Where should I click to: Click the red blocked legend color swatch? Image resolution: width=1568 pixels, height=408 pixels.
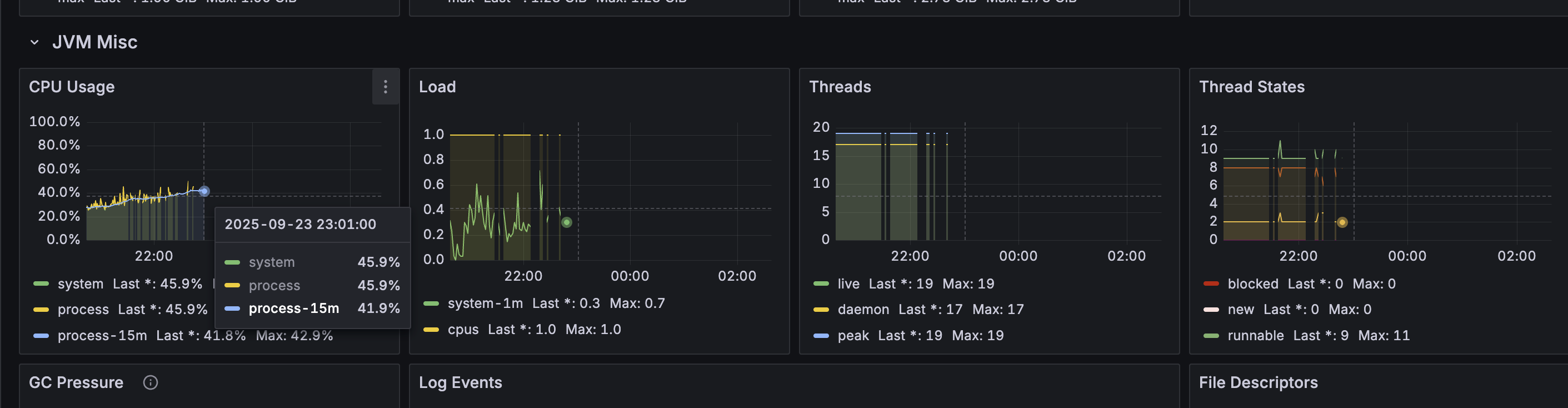[1211, 284]
